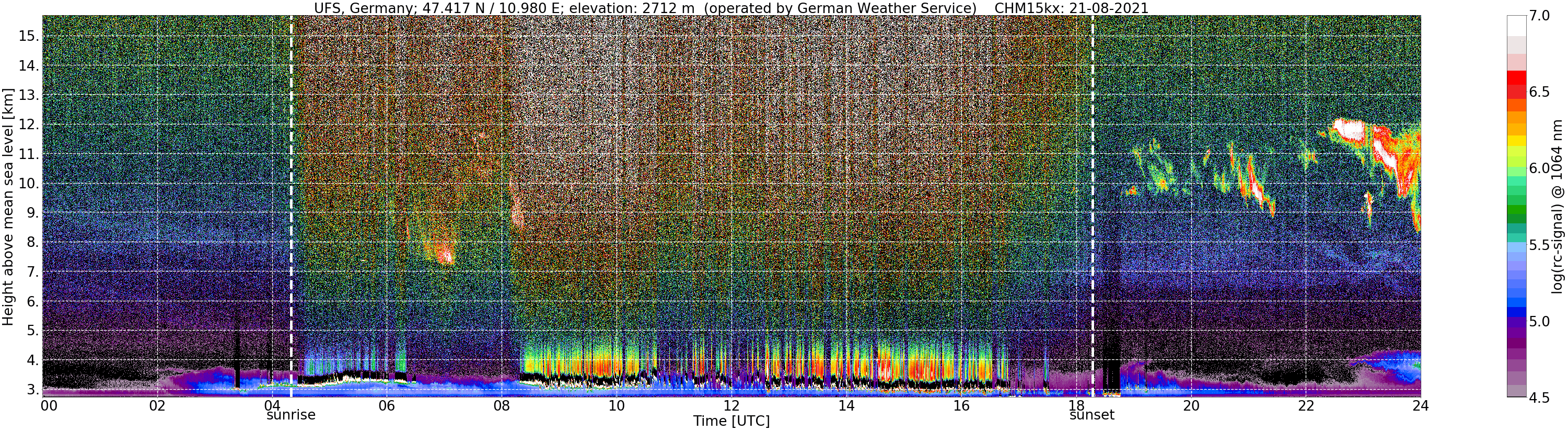Click the 'Time [UTC]' axis label
Viewport: 1568px width, 431px height.
tap(731, 421)
